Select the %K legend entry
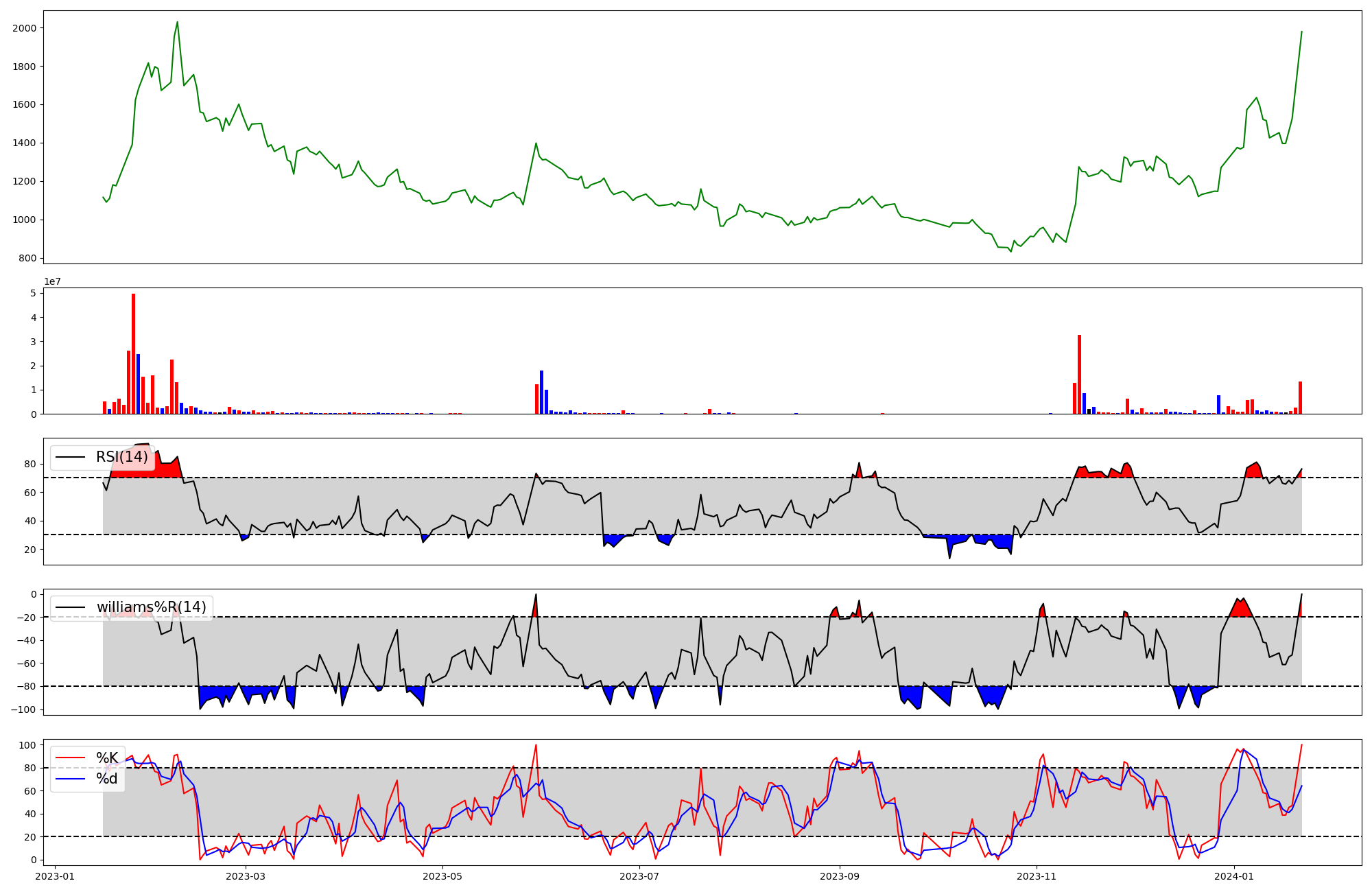1372x892 pixels. (x=107, y=758)
